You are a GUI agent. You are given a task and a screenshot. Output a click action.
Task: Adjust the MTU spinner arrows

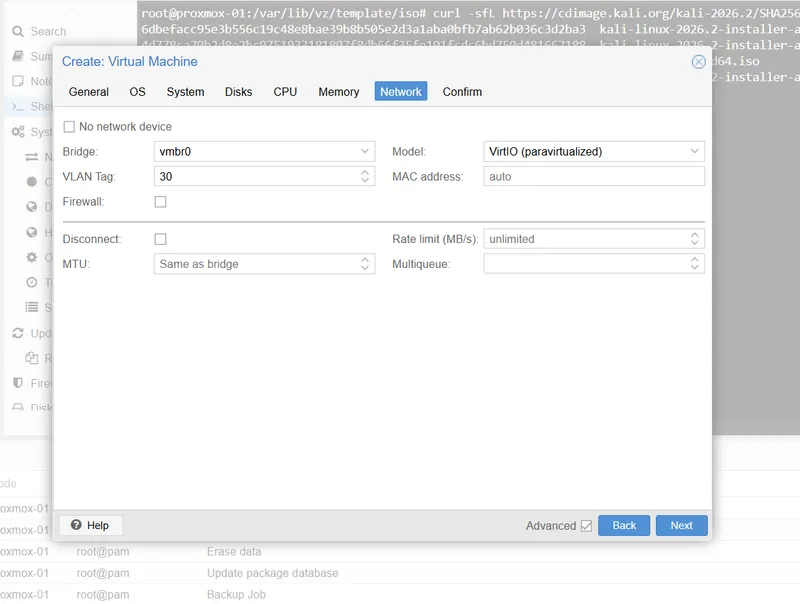[x=364, y=264]
